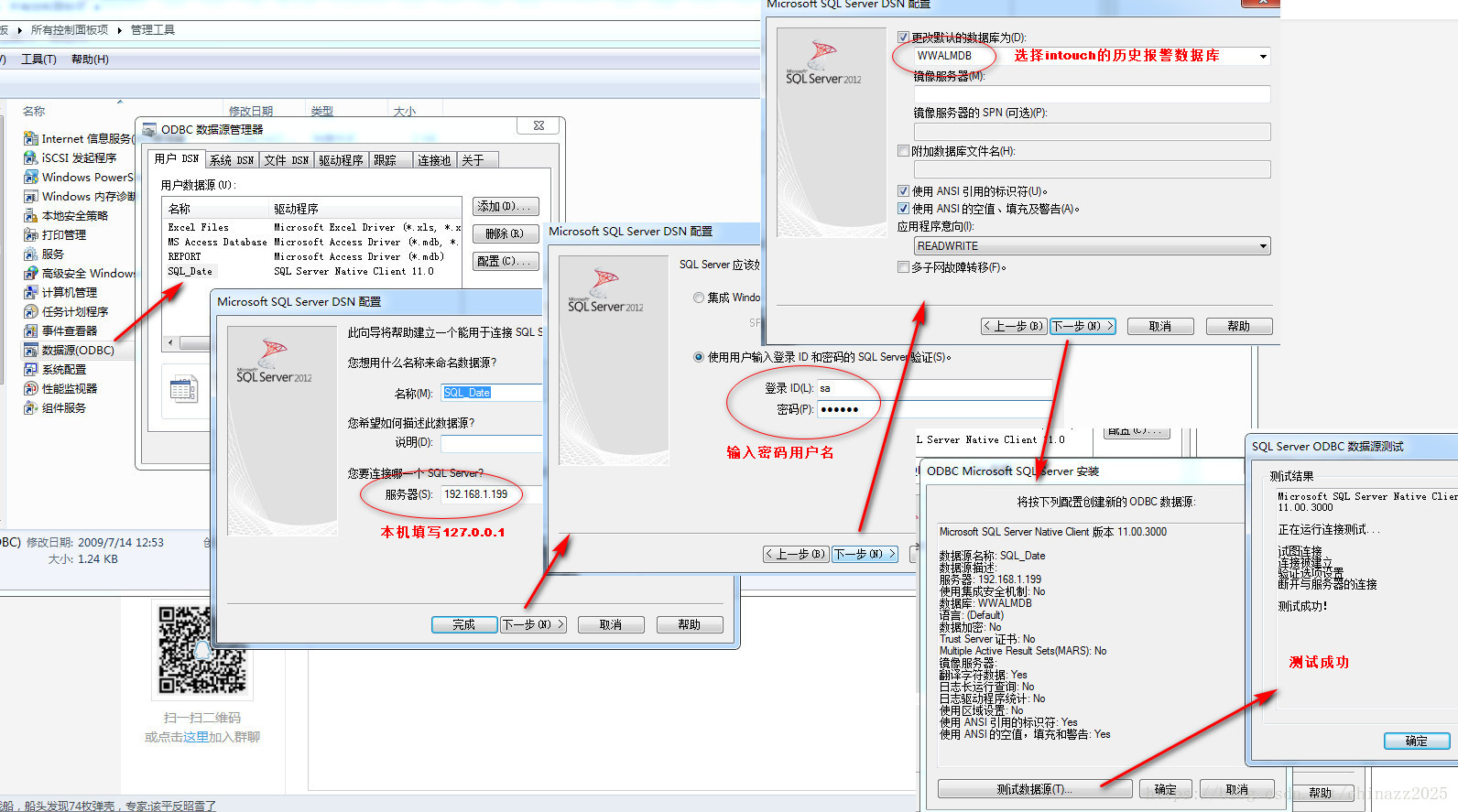
Task: Switch to 系统 DSN tab
Action: coord(232,160)
